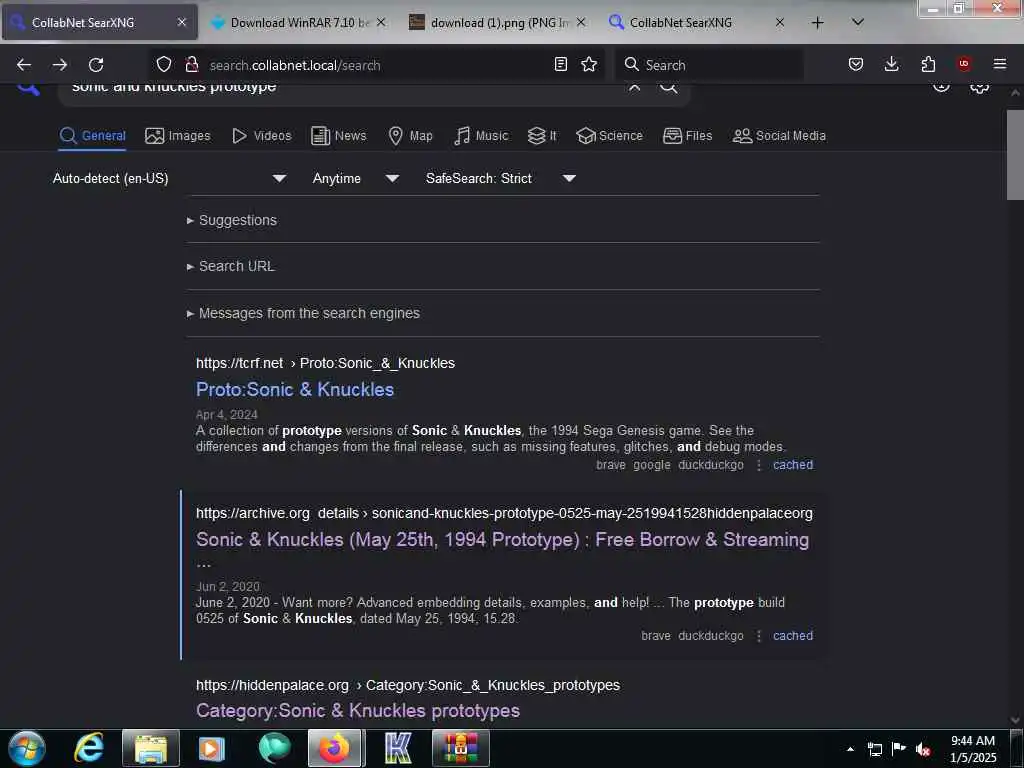Screen dimensions: 1024x768
Task: Close the download (1).png tab
Action: [x=581, y=23]
